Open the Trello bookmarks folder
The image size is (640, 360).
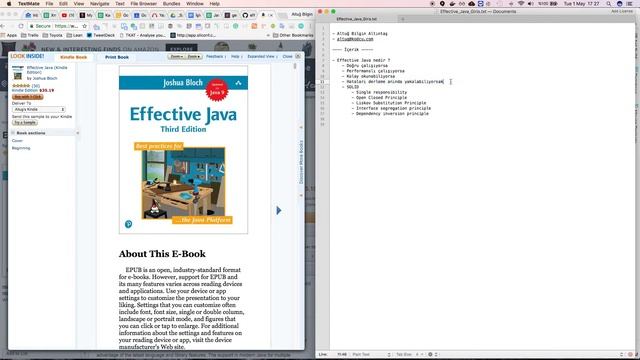click(x=30, y=36)
